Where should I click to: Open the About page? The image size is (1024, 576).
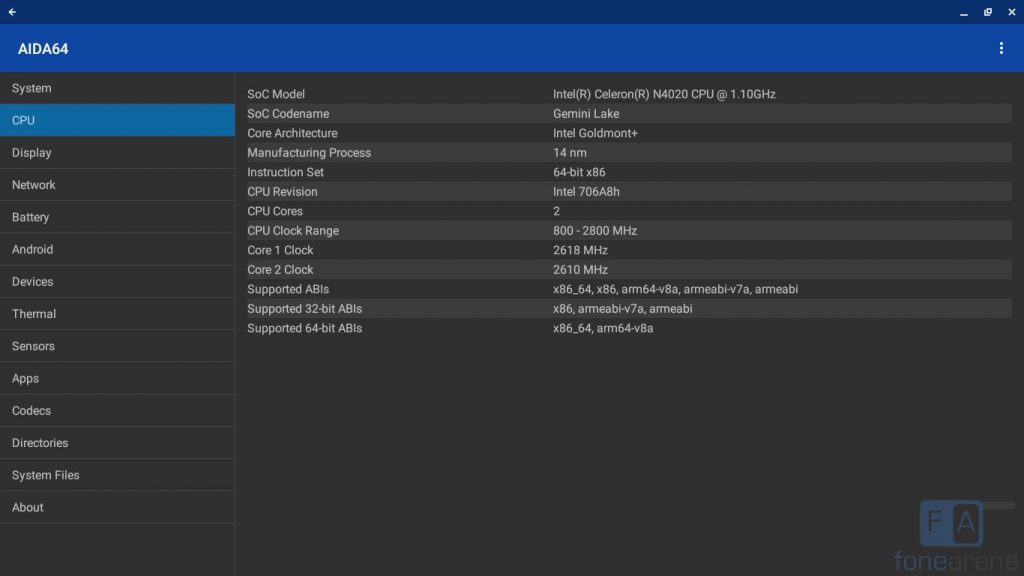click(x=117, y=507)
